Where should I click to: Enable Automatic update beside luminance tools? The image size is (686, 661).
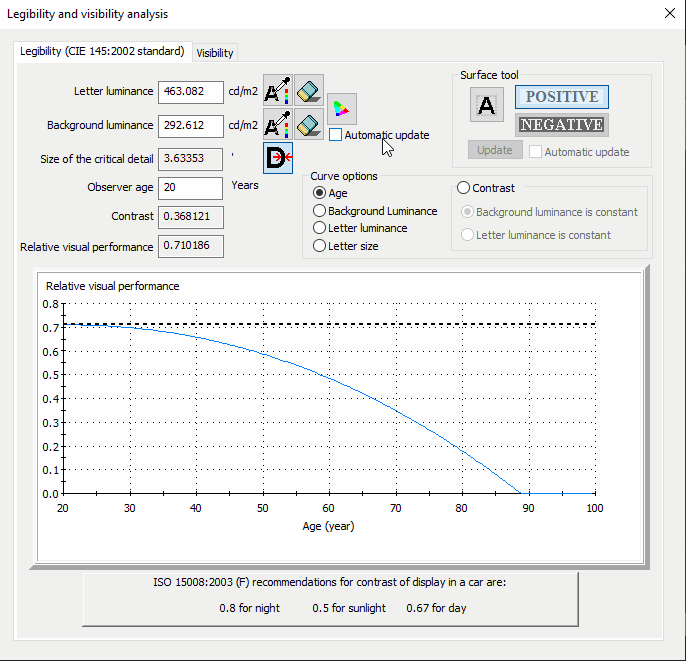pos(336,135)
